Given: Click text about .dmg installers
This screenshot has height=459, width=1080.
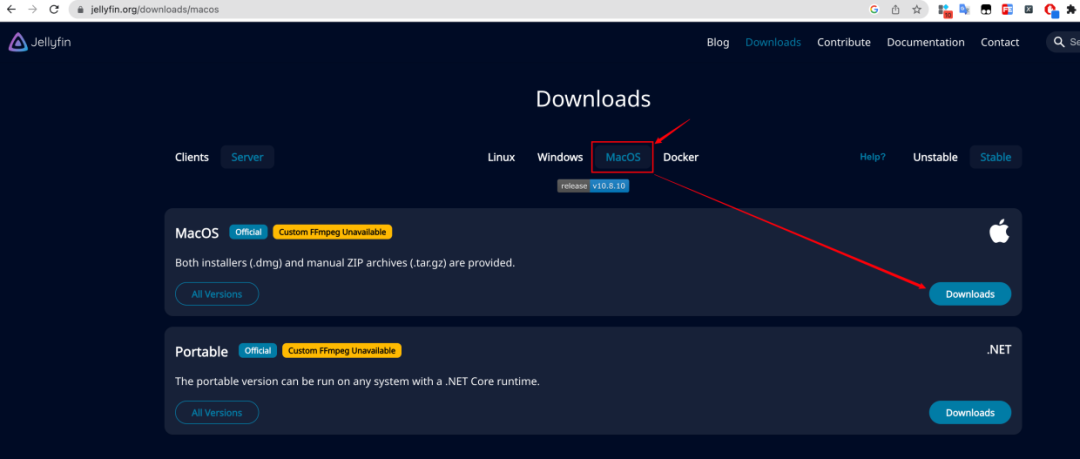Looking at the screenshot, I should click(x=345, y=263).
